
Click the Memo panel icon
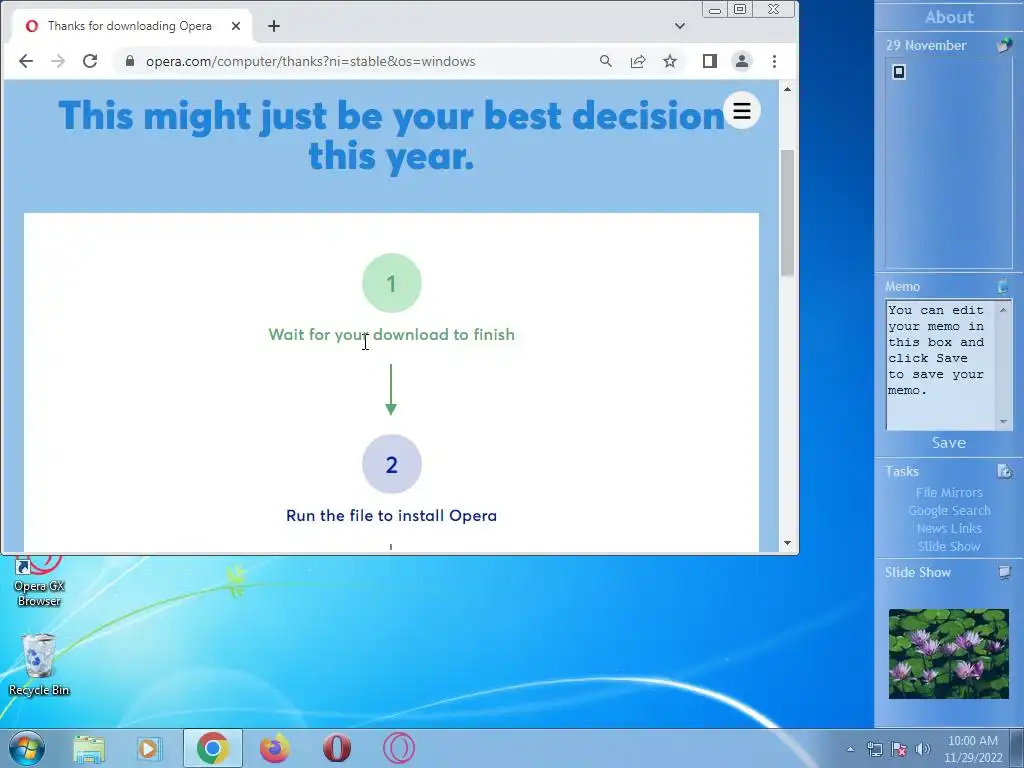[1003, 286]
